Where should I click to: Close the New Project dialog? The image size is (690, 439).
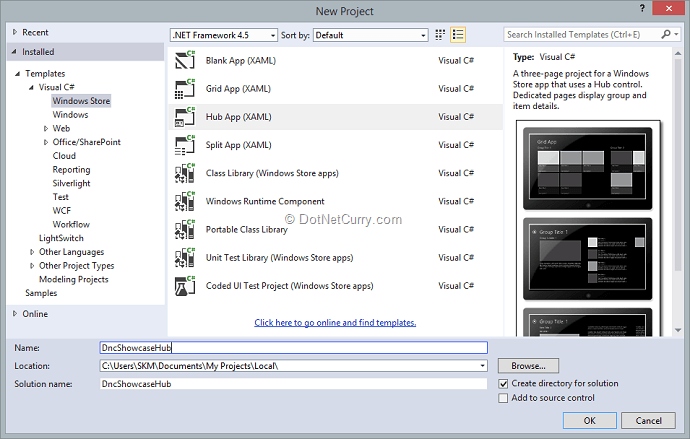tap(669, 8)
